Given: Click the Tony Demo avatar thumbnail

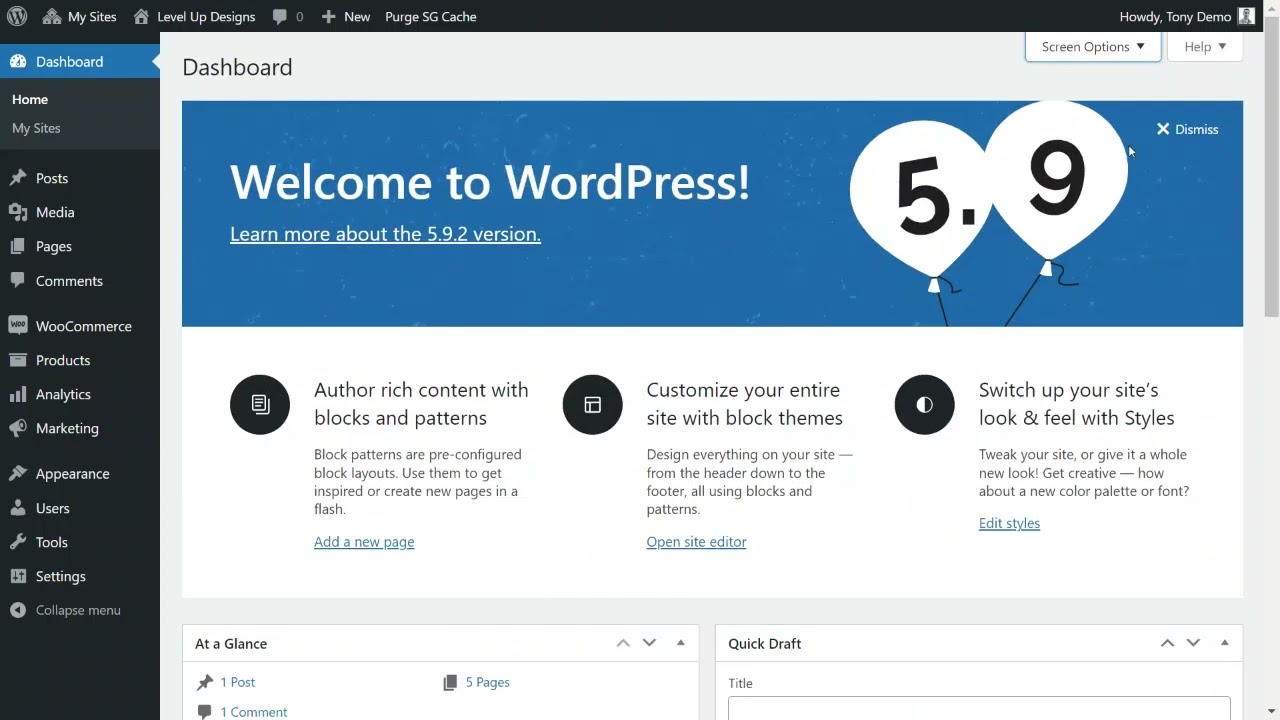Looking at the screenshot, I should 1246,16.
